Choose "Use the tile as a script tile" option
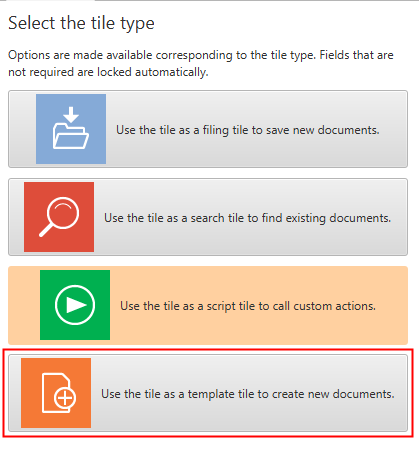419x453 pixels. (208, 305)
